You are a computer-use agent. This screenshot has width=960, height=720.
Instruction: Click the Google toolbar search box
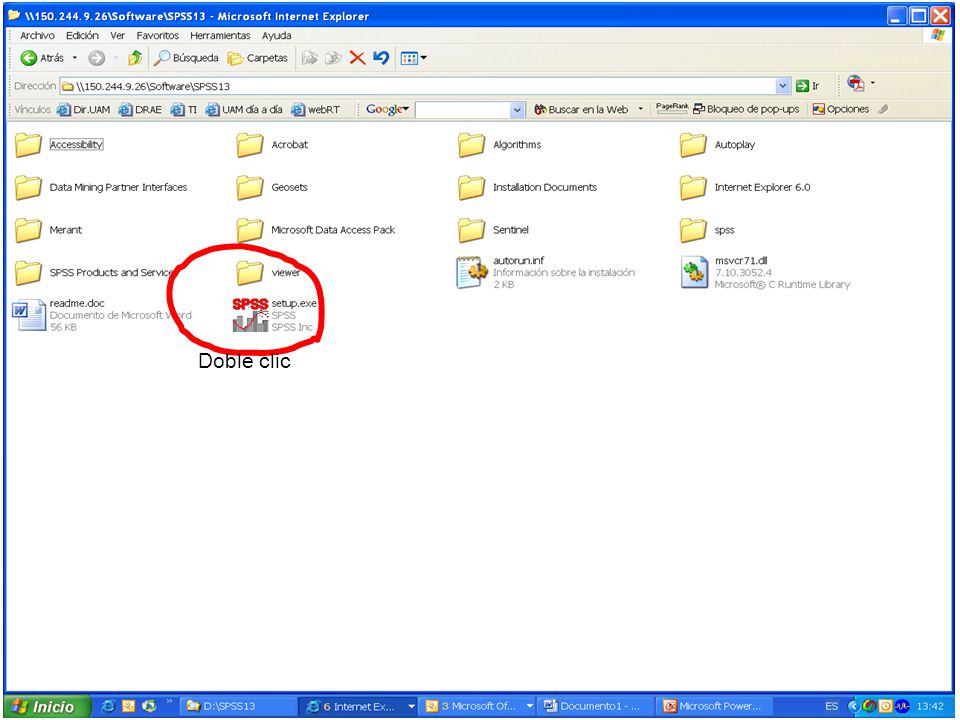coord(462,110)
